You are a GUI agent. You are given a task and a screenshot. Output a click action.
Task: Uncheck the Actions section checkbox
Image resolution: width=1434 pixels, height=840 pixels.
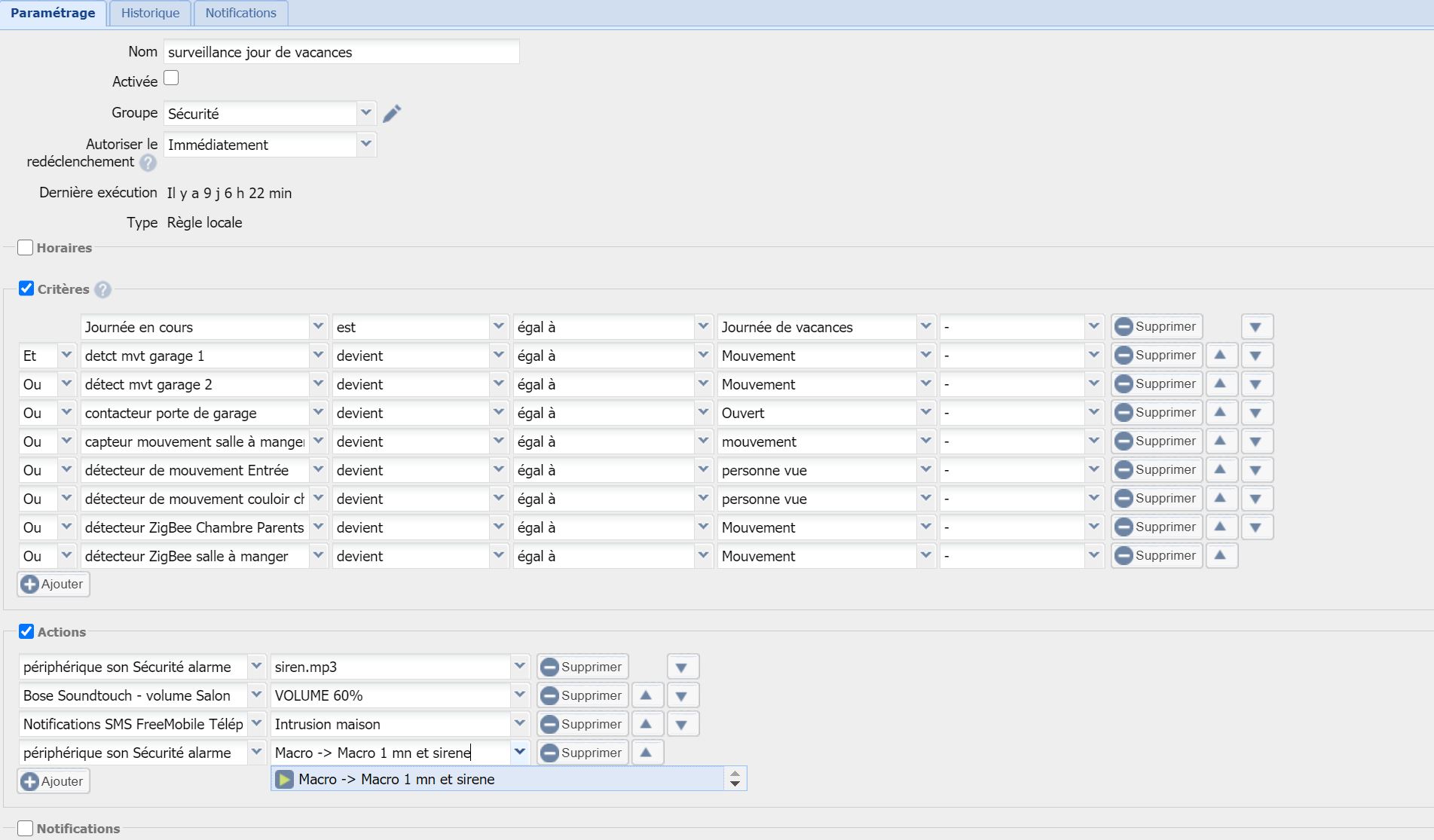pos(26,631)
